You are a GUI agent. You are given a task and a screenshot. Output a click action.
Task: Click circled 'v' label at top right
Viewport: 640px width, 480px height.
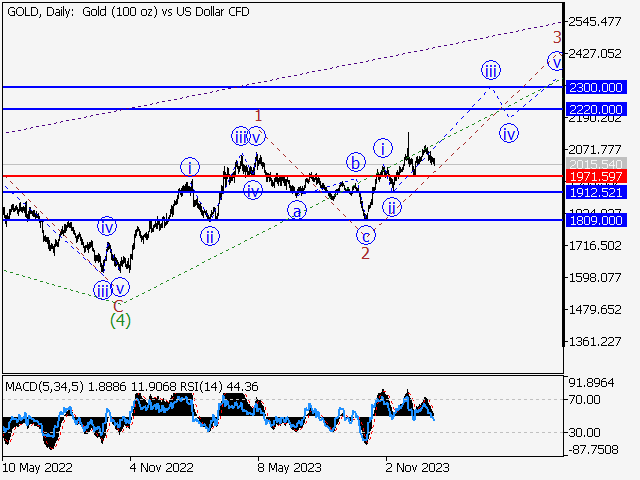click(x=555, y=62)
